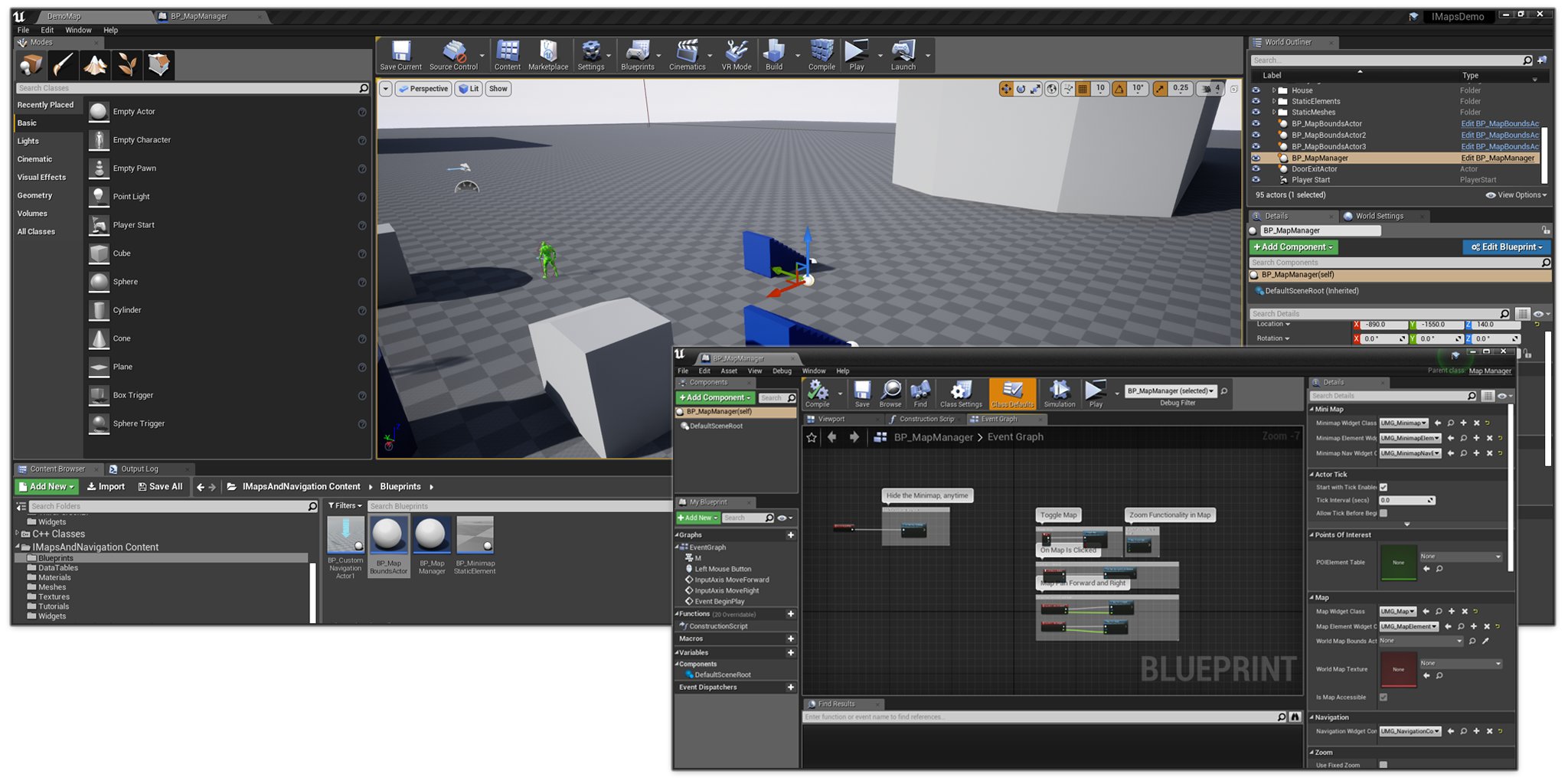Open Window menu in main editor
Image resolution: width=1568 pixels, height=784 pixels.
78,30
